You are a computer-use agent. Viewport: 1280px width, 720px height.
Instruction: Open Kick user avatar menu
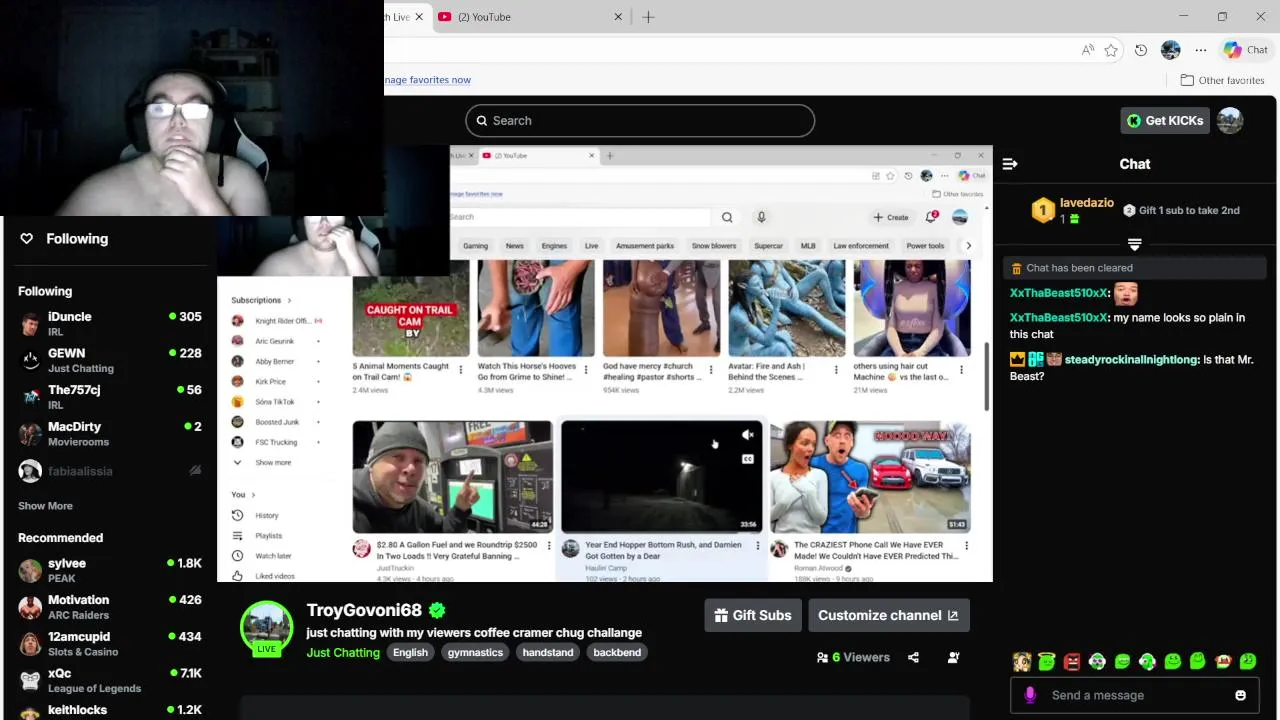(x=1230, y=121)
